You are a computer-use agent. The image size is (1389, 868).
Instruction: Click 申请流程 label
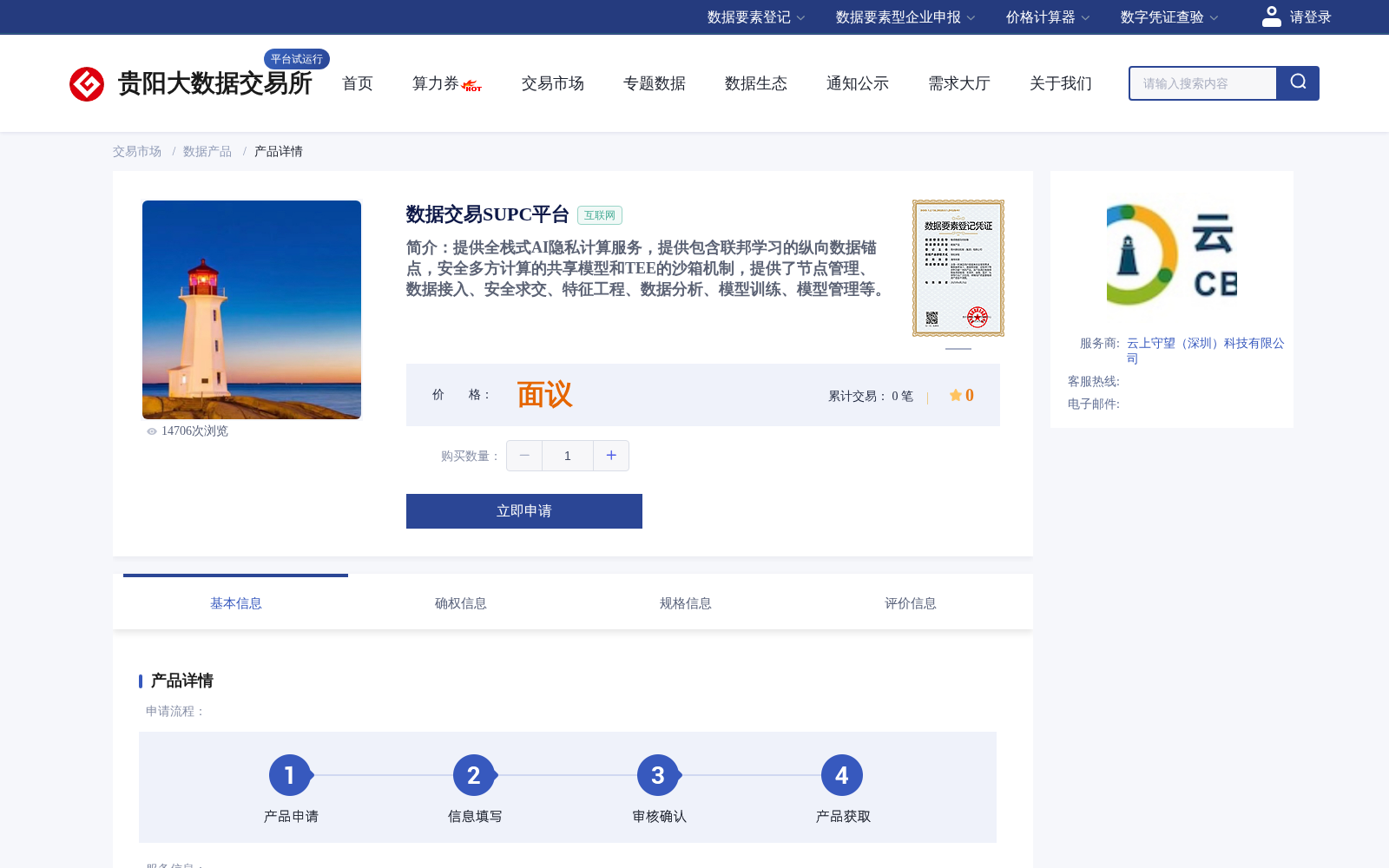coord(175,711)
